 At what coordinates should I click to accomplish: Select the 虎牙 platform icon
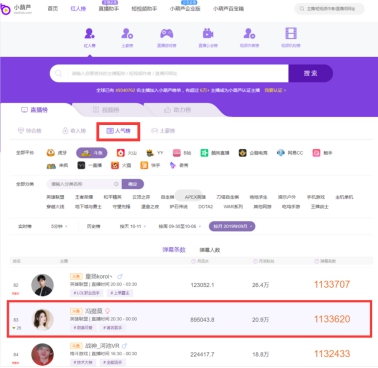coord(51,153)
